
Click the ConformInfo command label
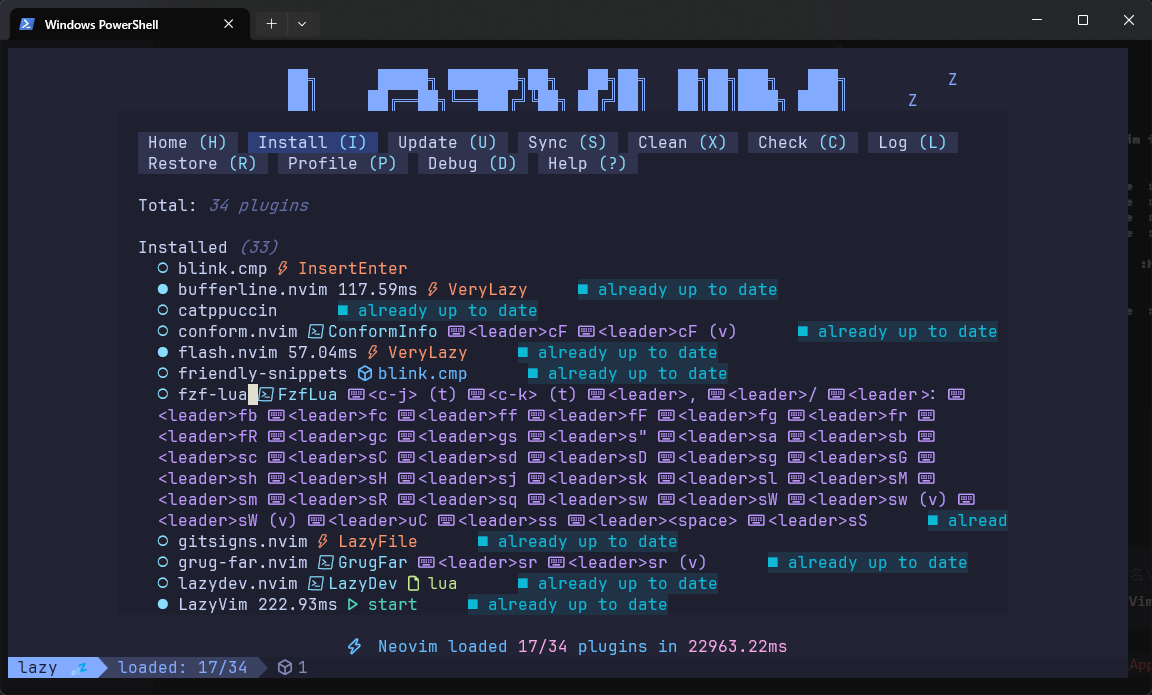pyautogui.click(x=382, y=332)
